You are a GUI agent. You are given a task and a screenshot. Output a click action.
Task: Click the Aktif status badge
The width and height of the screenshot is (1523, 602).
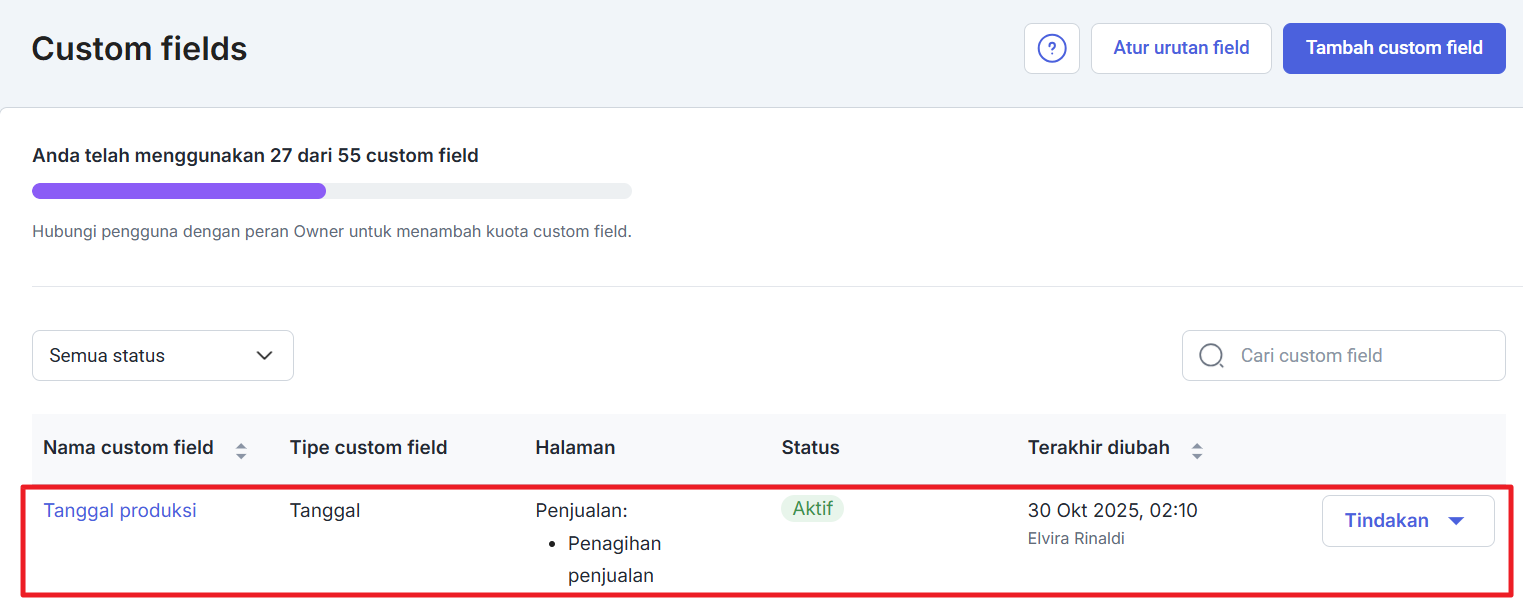pos(812,509)
